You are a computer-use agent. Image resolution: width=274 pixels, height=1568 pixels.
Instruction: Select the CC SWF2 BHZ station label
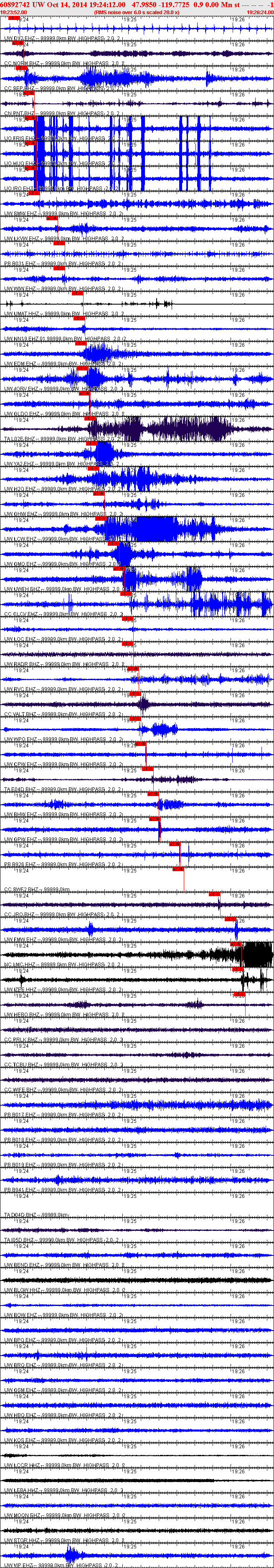point(36,889)
